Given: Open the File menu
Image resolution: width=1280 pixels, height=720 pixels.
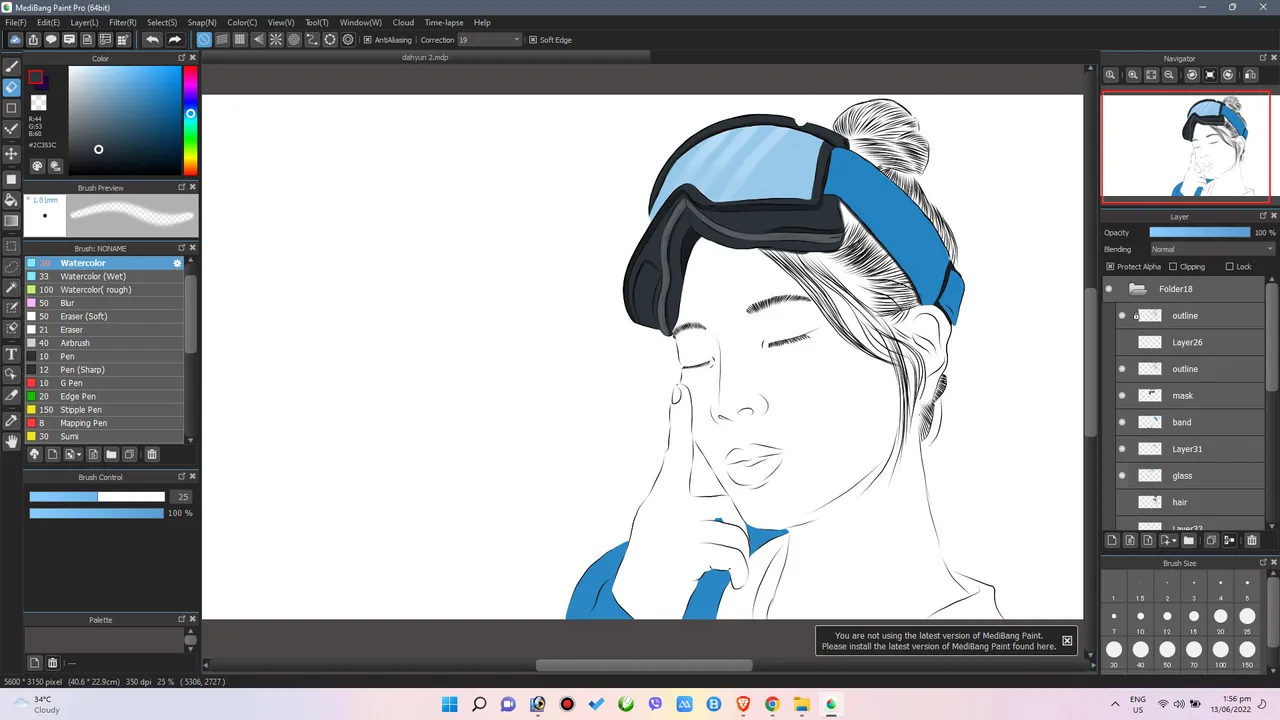Looking at the screenshot, I should (x=16, y=22).
